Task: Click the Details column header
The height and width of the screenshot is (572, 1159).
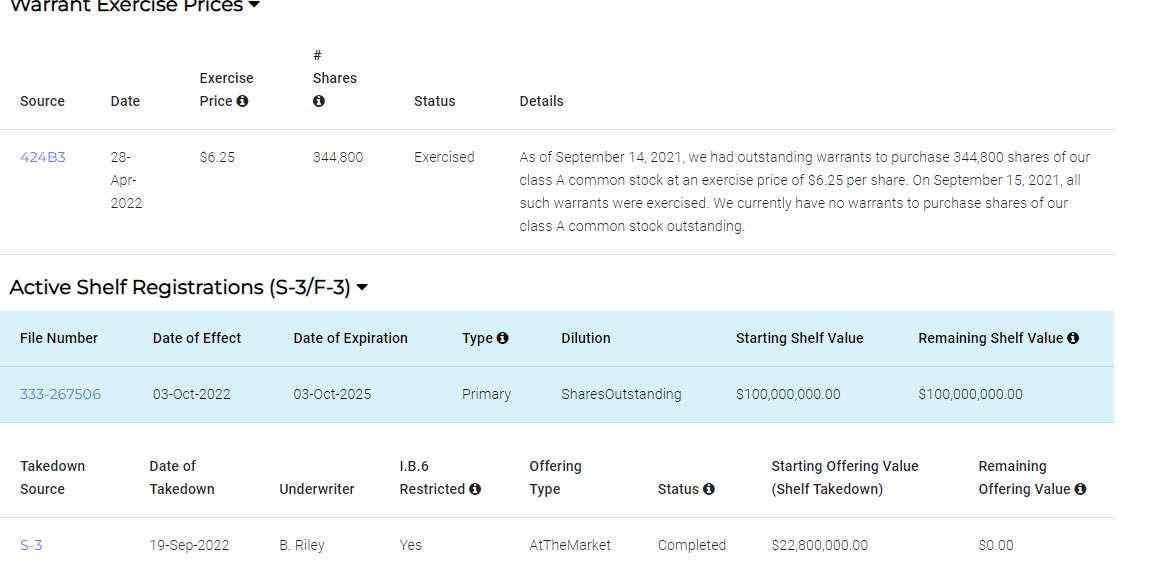Action: pyautogui.click(x=541, y=101)
